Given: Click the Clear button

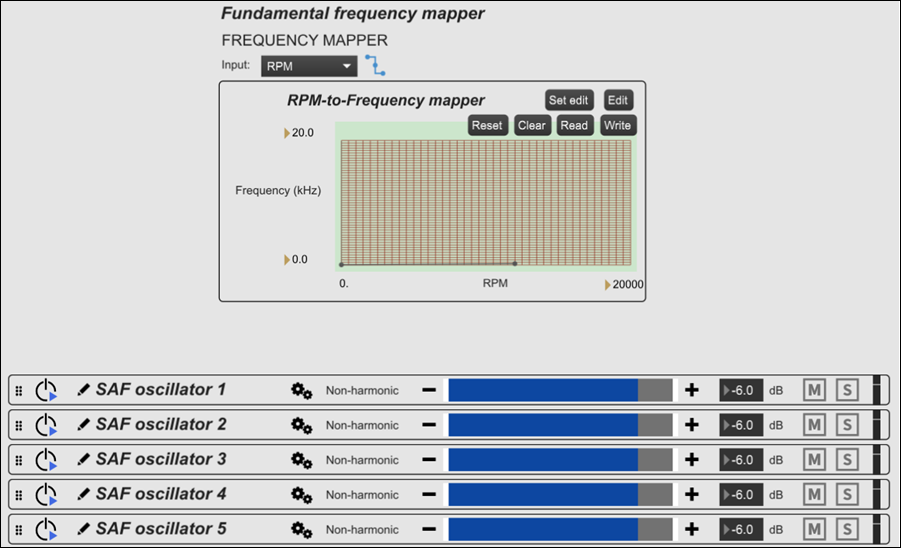Looking at the screenshot, I should tap(532, 125).
